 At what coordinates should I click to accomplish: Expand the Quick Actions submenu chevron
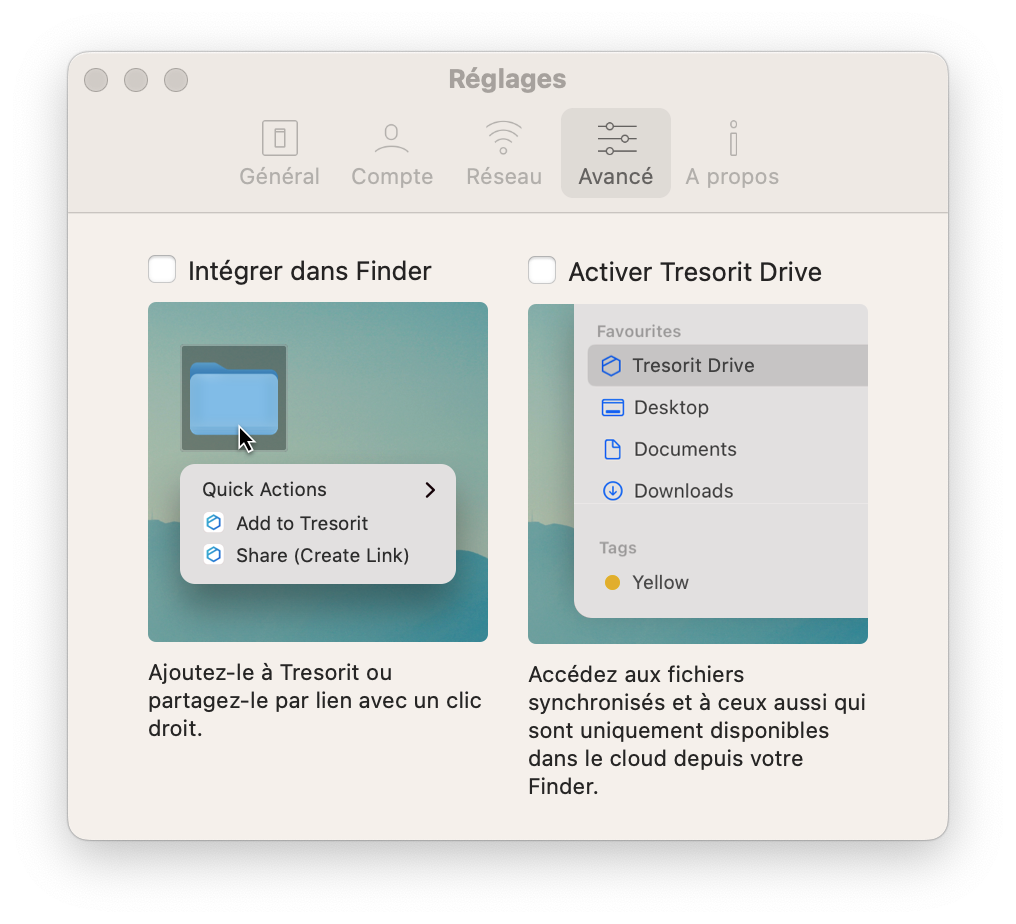click(x=430, y=490)
